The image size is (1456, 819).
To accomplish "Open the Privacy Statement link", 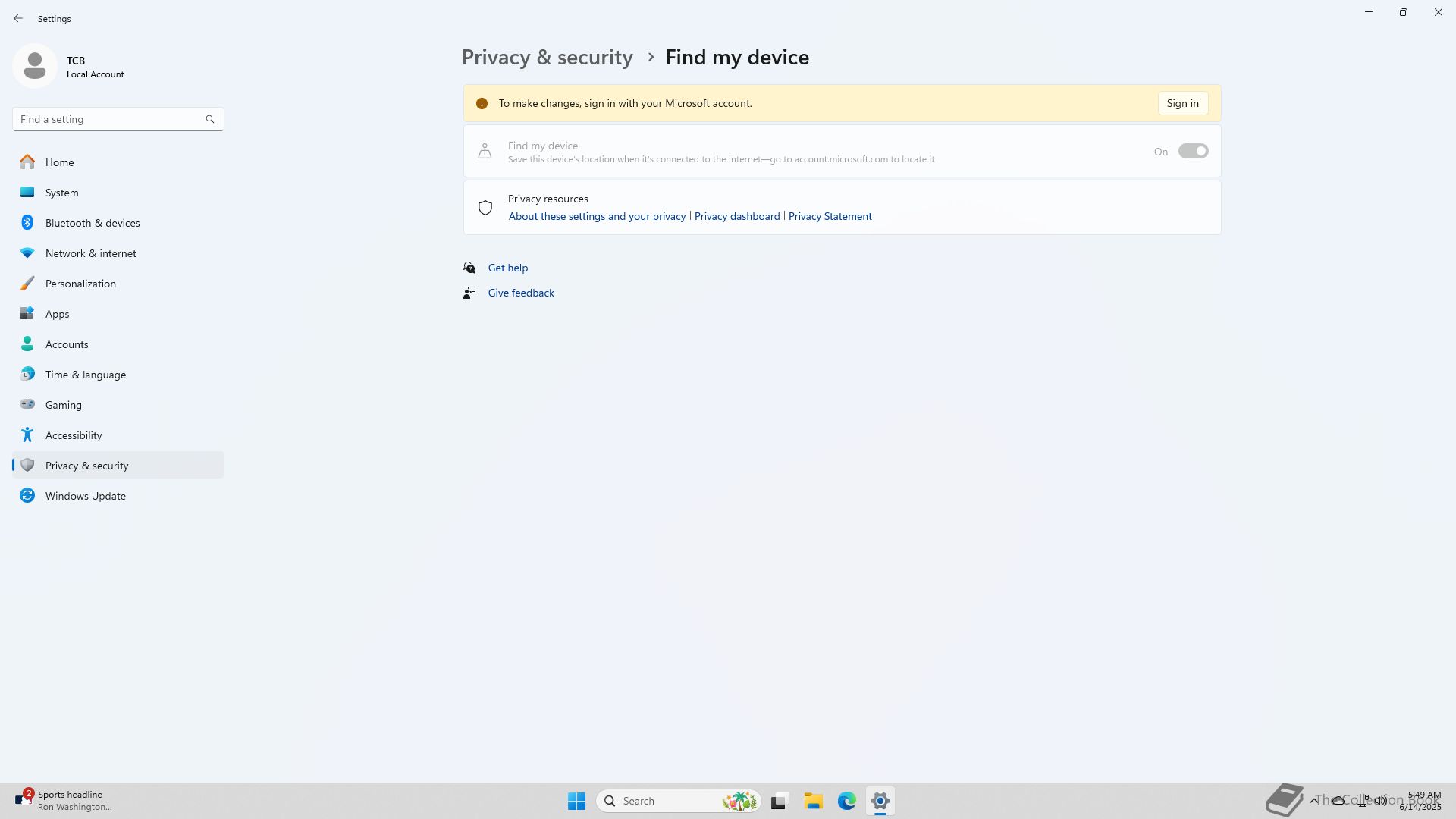I will tap(830, 216).
